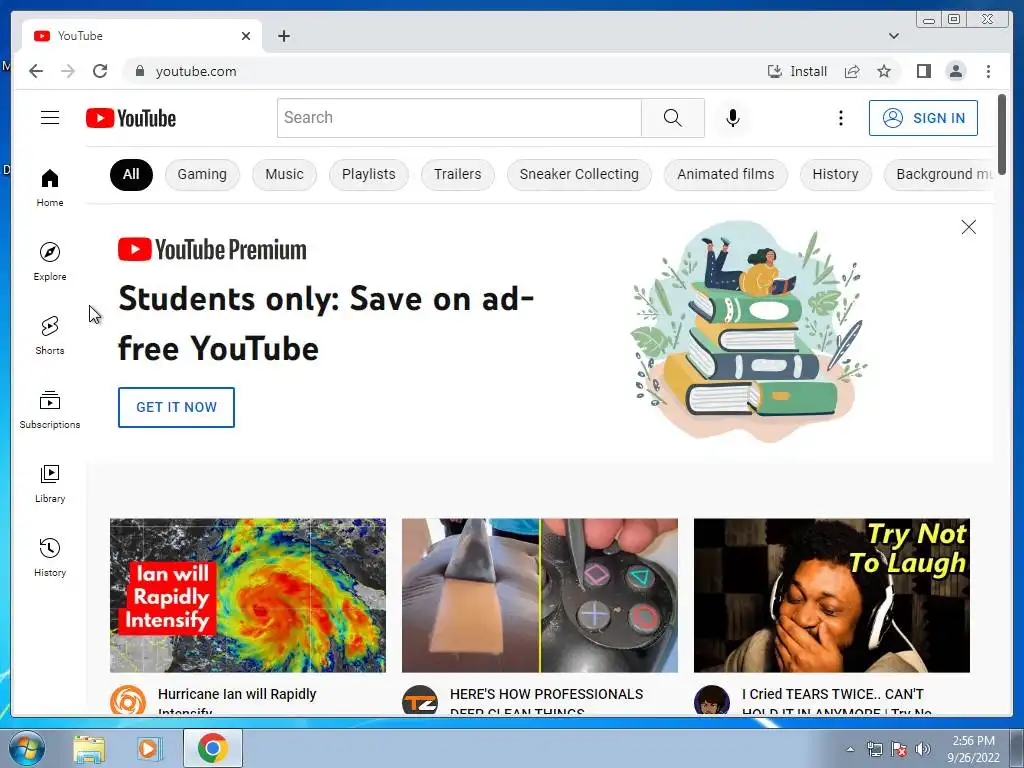Image resolution: width=1024 pixels, height=768 pixels.
Task: Select the Playlists filter chip
Action: pyautogui.click(x=368, y=174)
